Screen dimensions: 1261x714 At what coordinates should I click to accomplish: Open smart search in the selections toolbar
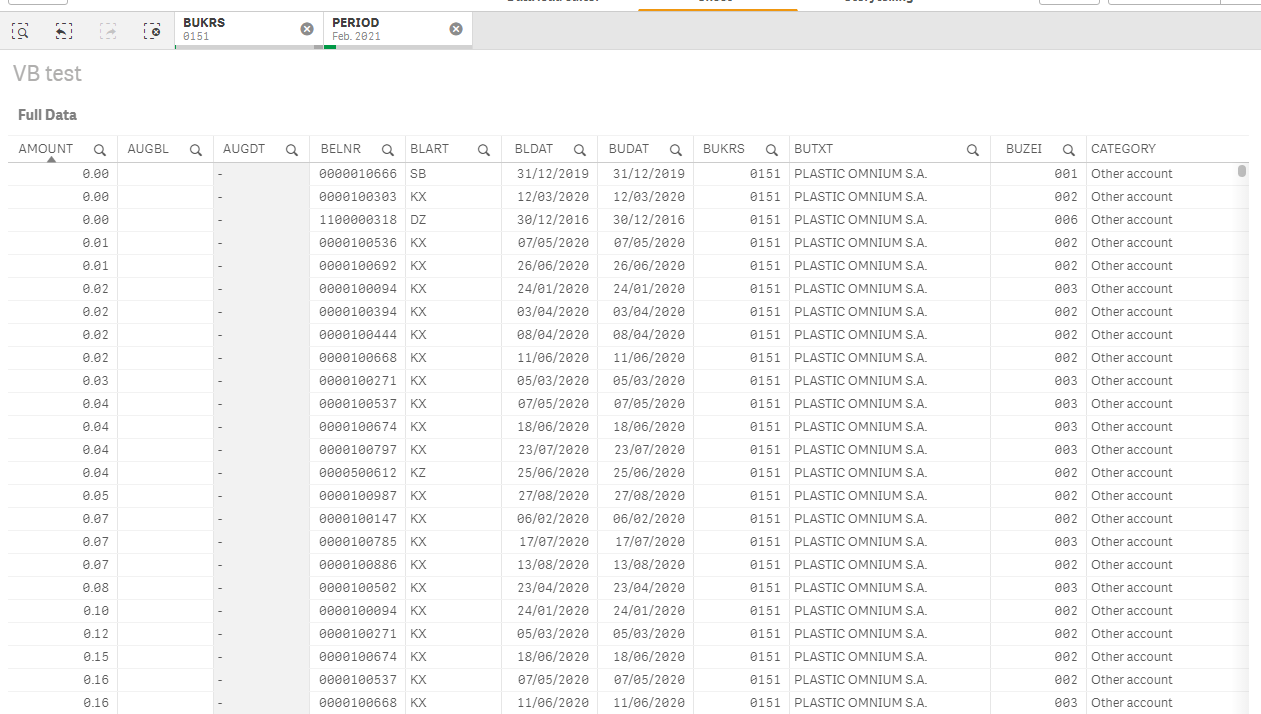(x=20, y=31)
